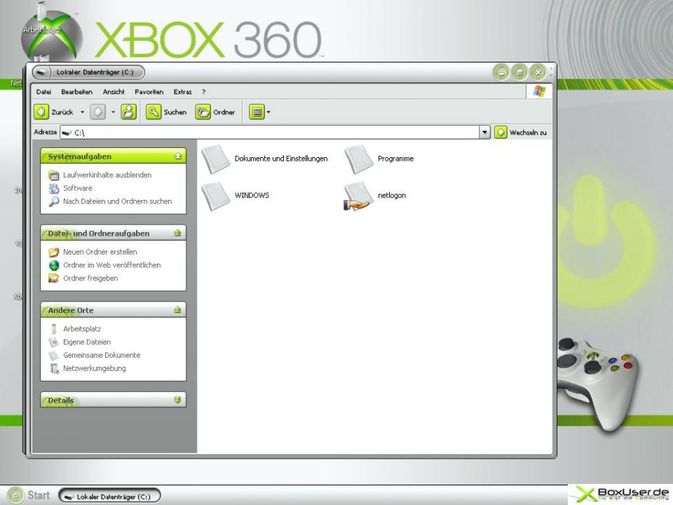Select the shared netlogon folder icon
673x505 pixels.
coord(358,196)
